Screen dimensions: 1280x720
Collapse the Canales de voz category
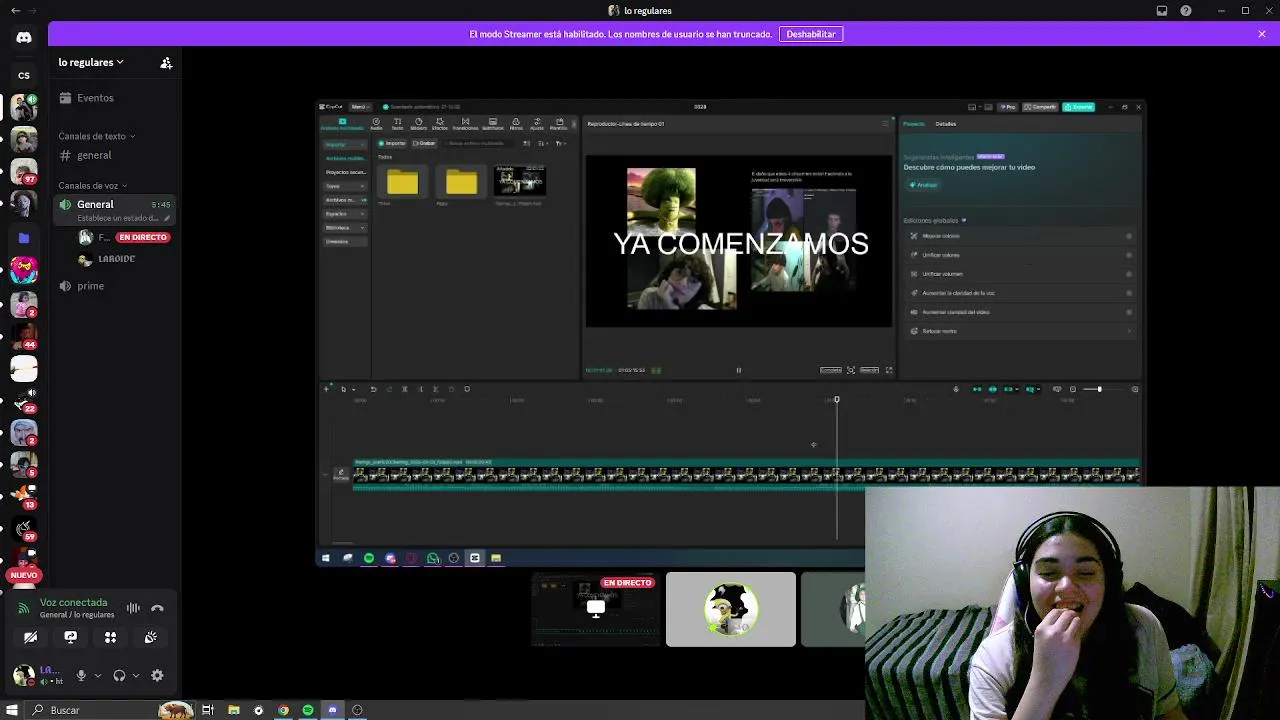(x=92, y=185)
